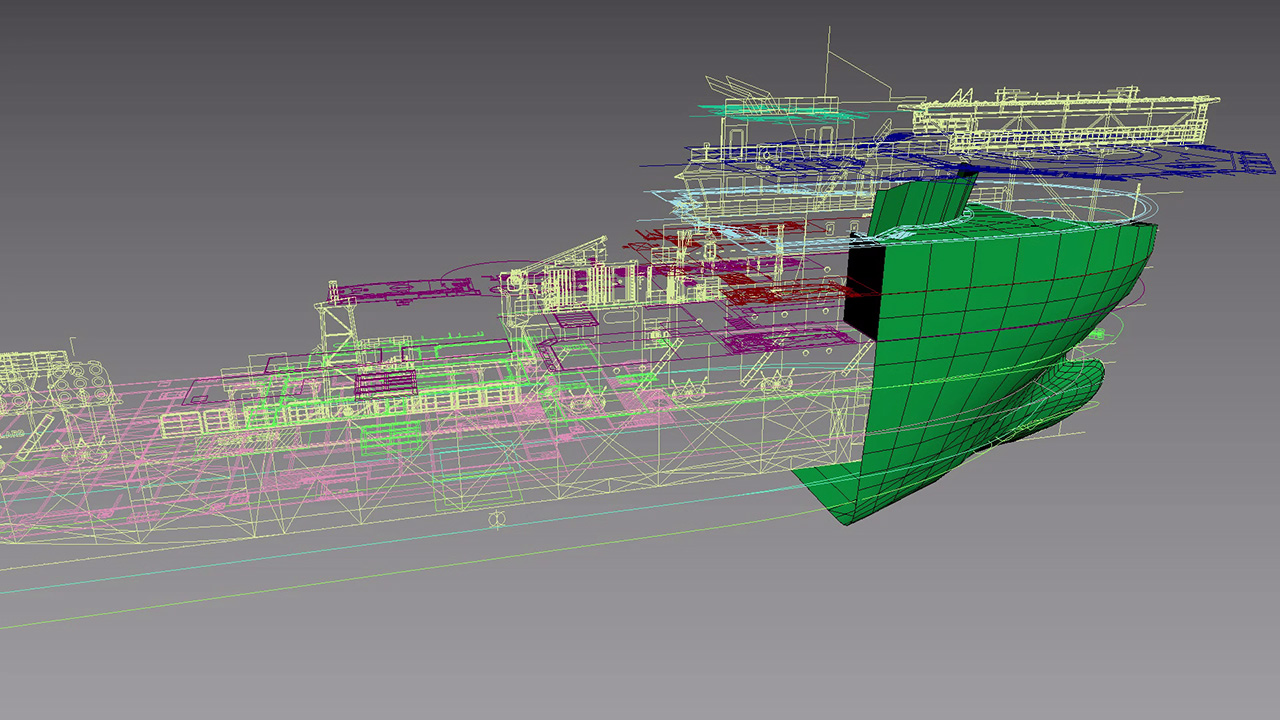Image resolution: width=1280 pixels, height=720 pixels.
Task: Click the purple gridded hatch on the main deck
Action: point(386,383)
